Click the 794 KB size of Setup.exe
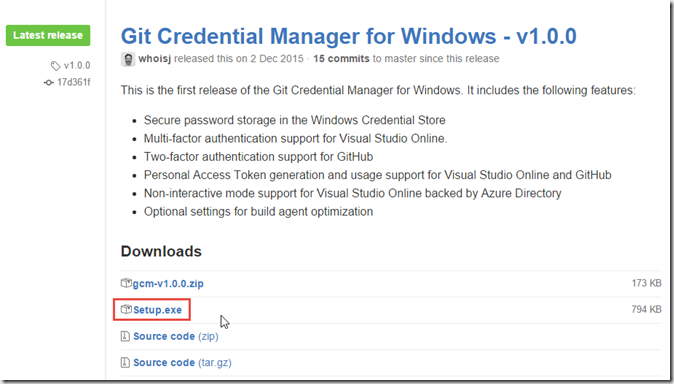 (646, 309)
